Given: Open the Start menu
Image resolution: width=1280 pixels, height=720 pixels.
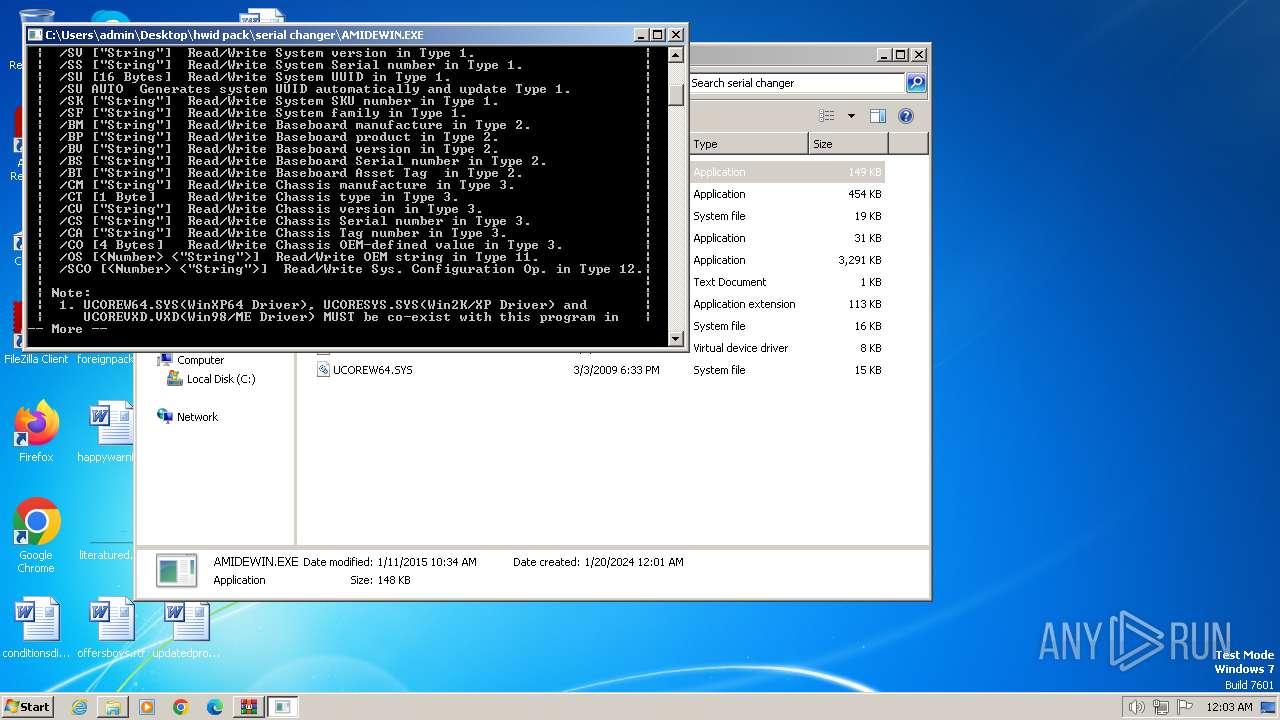Looking at the screenshot, I should pos(28,706).
